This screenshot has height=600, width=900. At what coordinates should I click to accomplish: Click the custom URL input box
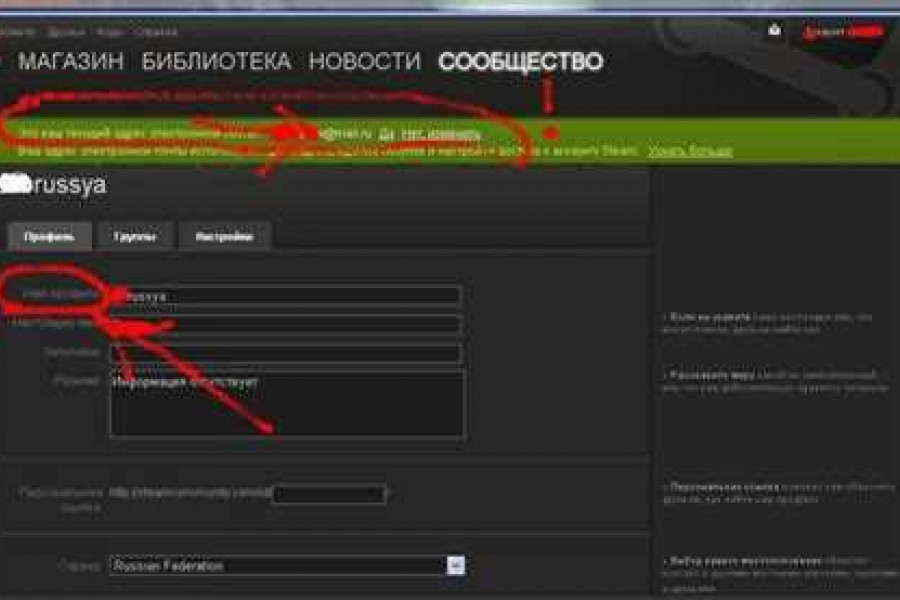click(x=329, y=494)
